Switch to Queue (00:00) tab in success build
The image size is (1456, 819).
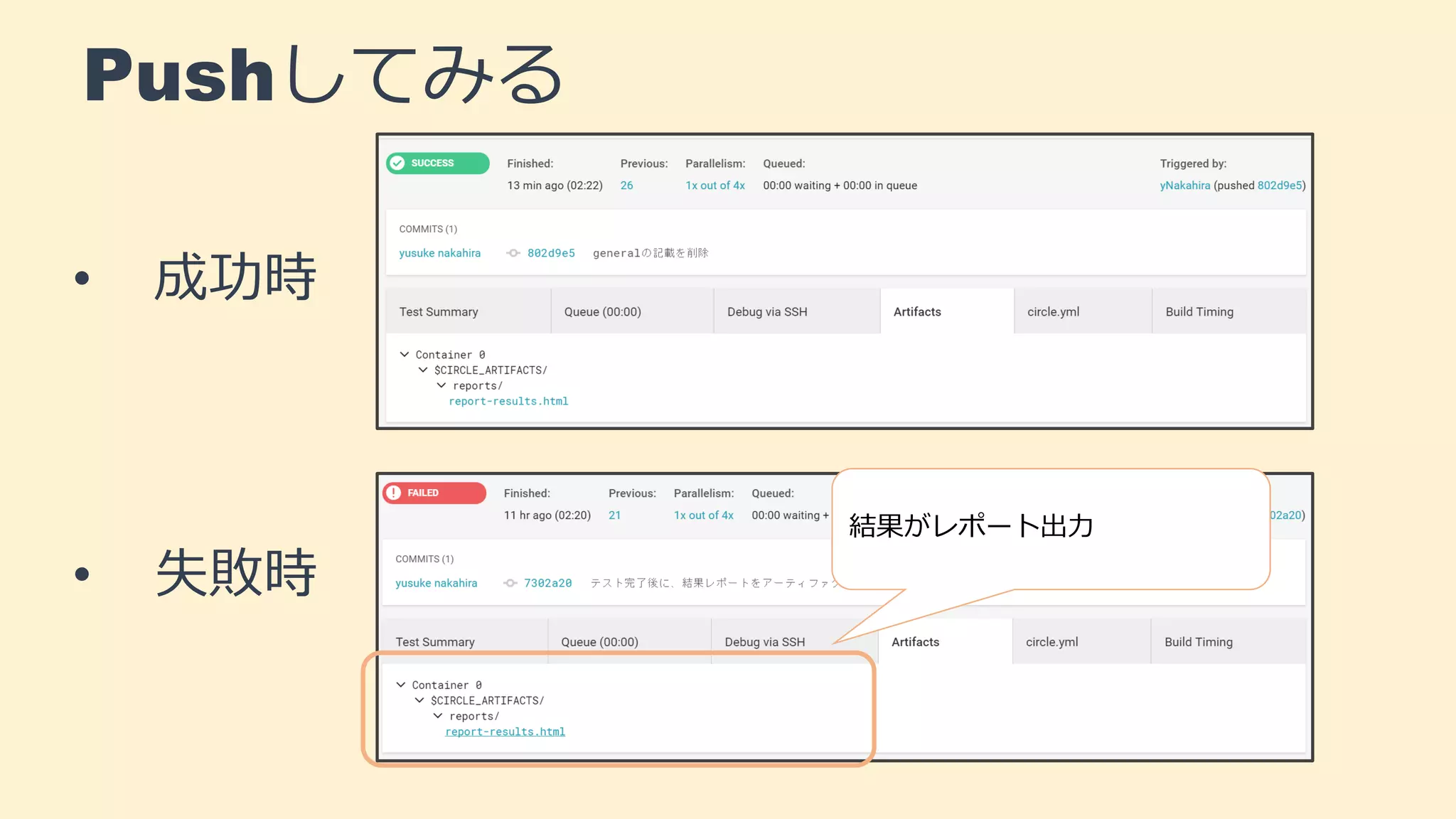pos(633,311)
